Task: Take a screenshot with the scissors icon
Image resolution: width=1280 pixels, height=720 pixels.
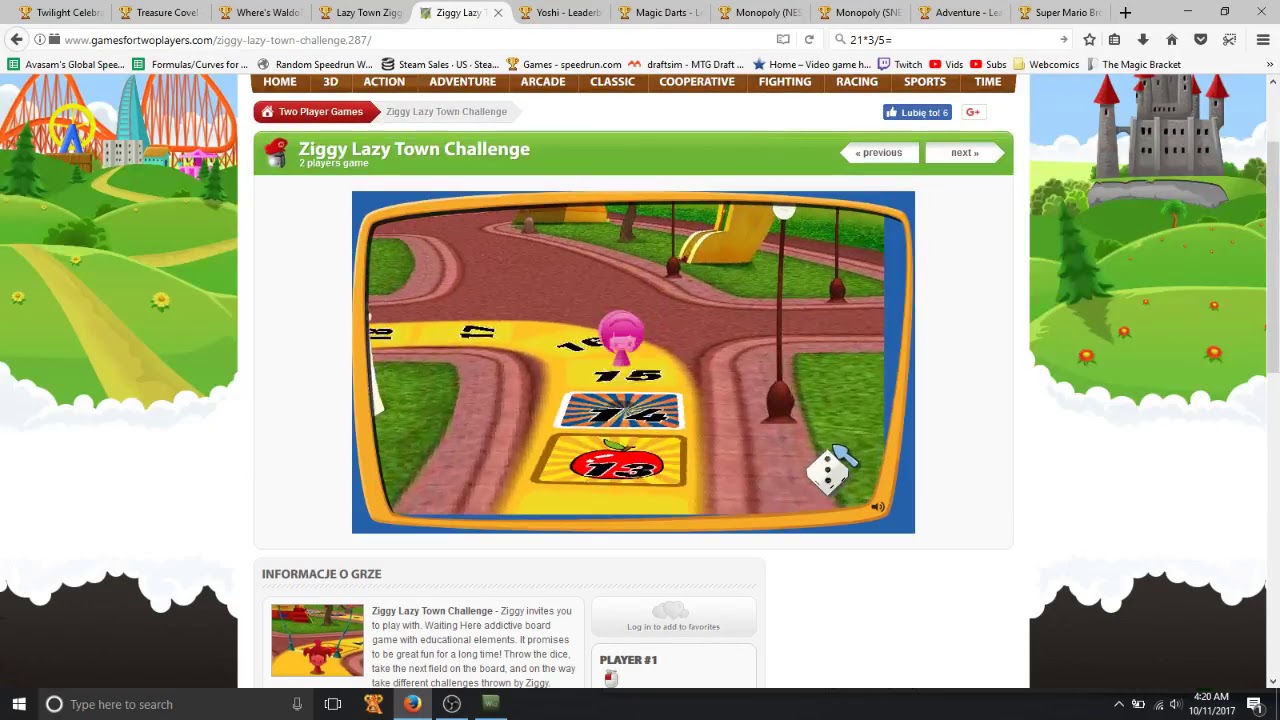Action: [1230, 40]
